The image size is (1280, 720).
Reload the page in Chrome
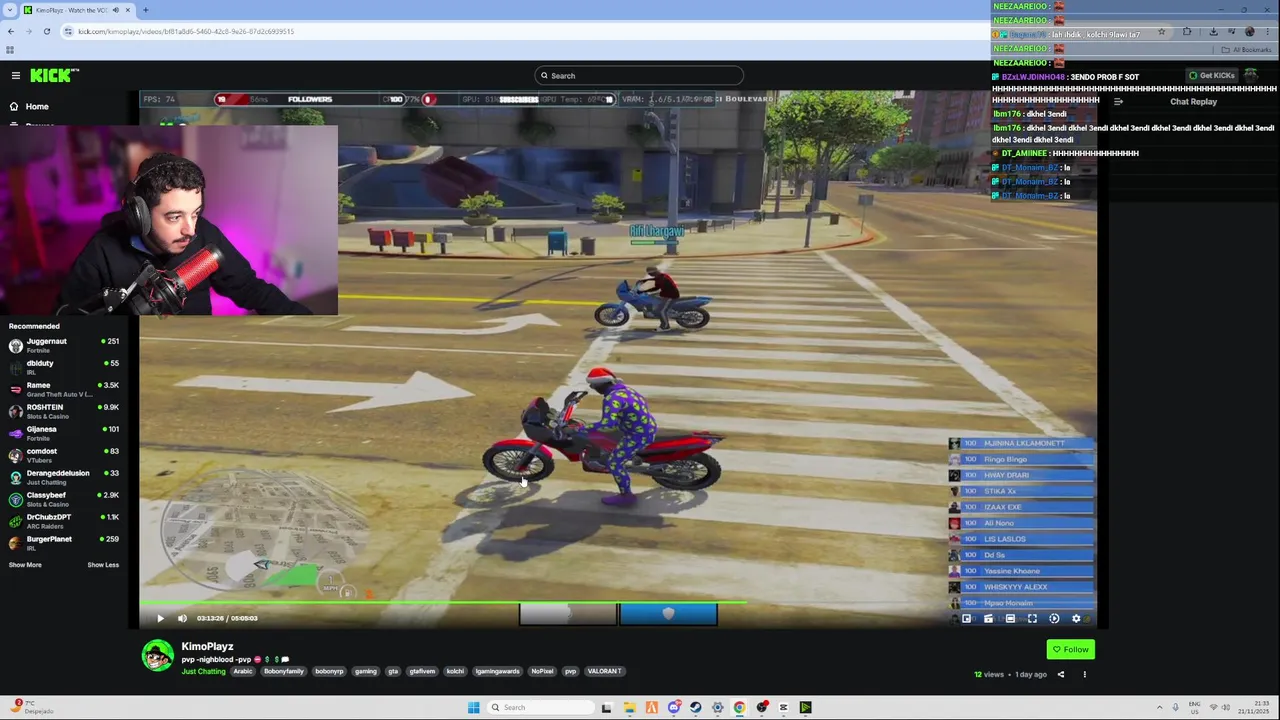pos(46,32)
